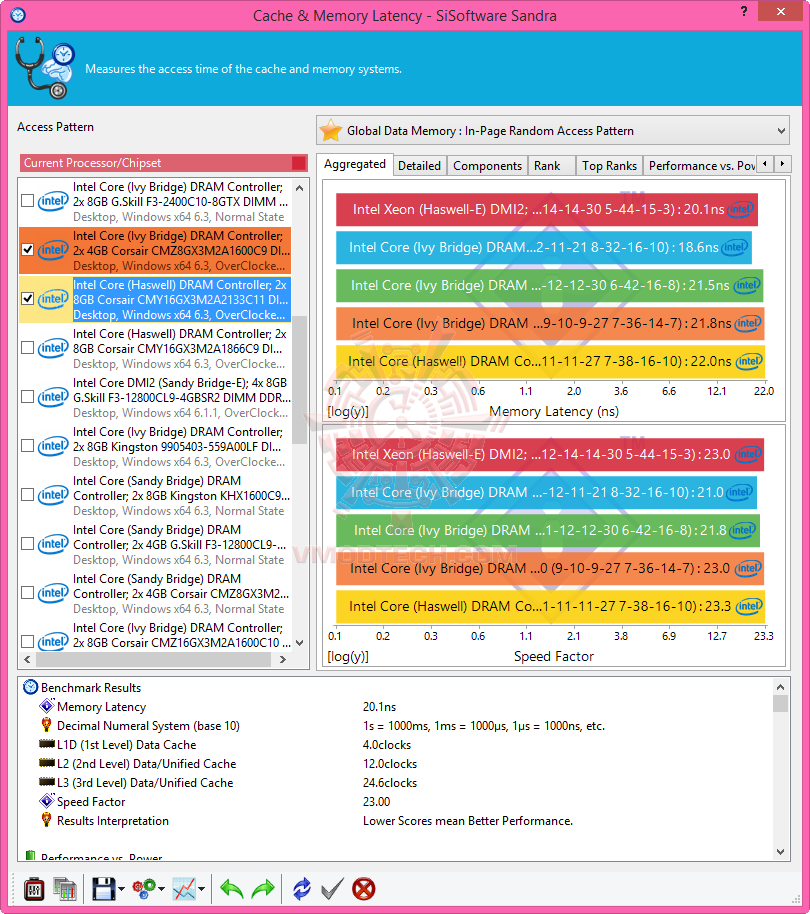Image resolution: width=810 pixels, height=914 pixels.
Task: Check the Sandy Bridge Kingston KHX1600C9 entry
Action: pos(27,494)
